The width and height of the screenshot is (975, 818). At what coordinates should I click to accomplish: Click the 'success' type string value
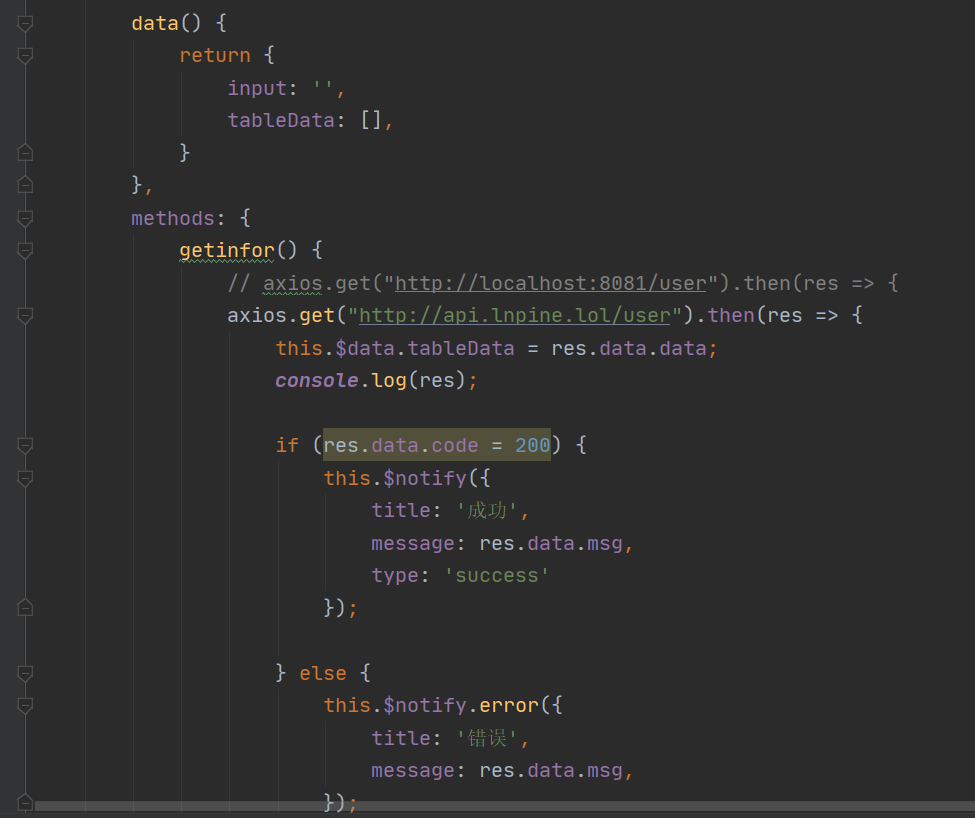pos(497,575)
